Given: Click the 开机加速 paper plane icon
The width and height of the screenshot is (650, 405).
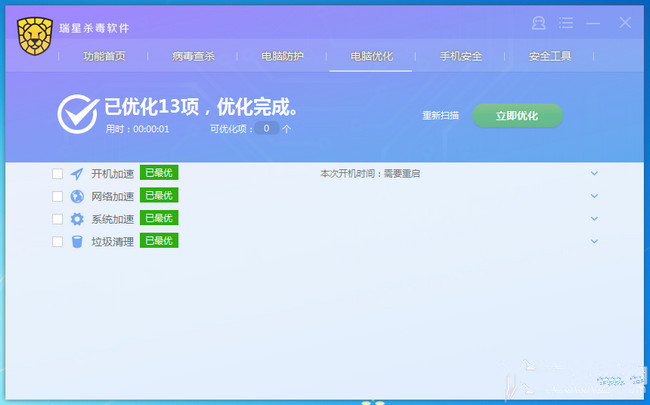Looking at the screenshot, I should click(77, 173).
